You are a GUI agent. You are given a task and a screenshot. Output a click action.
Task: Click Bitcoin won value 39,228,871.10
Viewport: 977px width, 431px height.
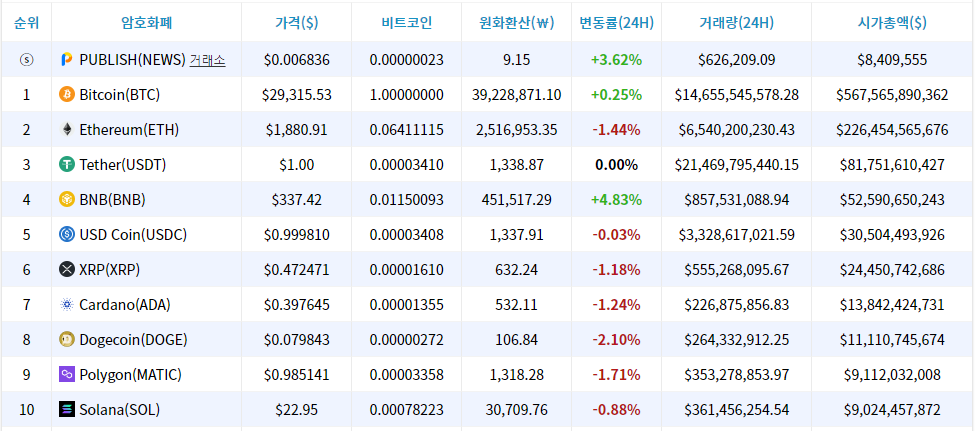[x=517, y=95]
